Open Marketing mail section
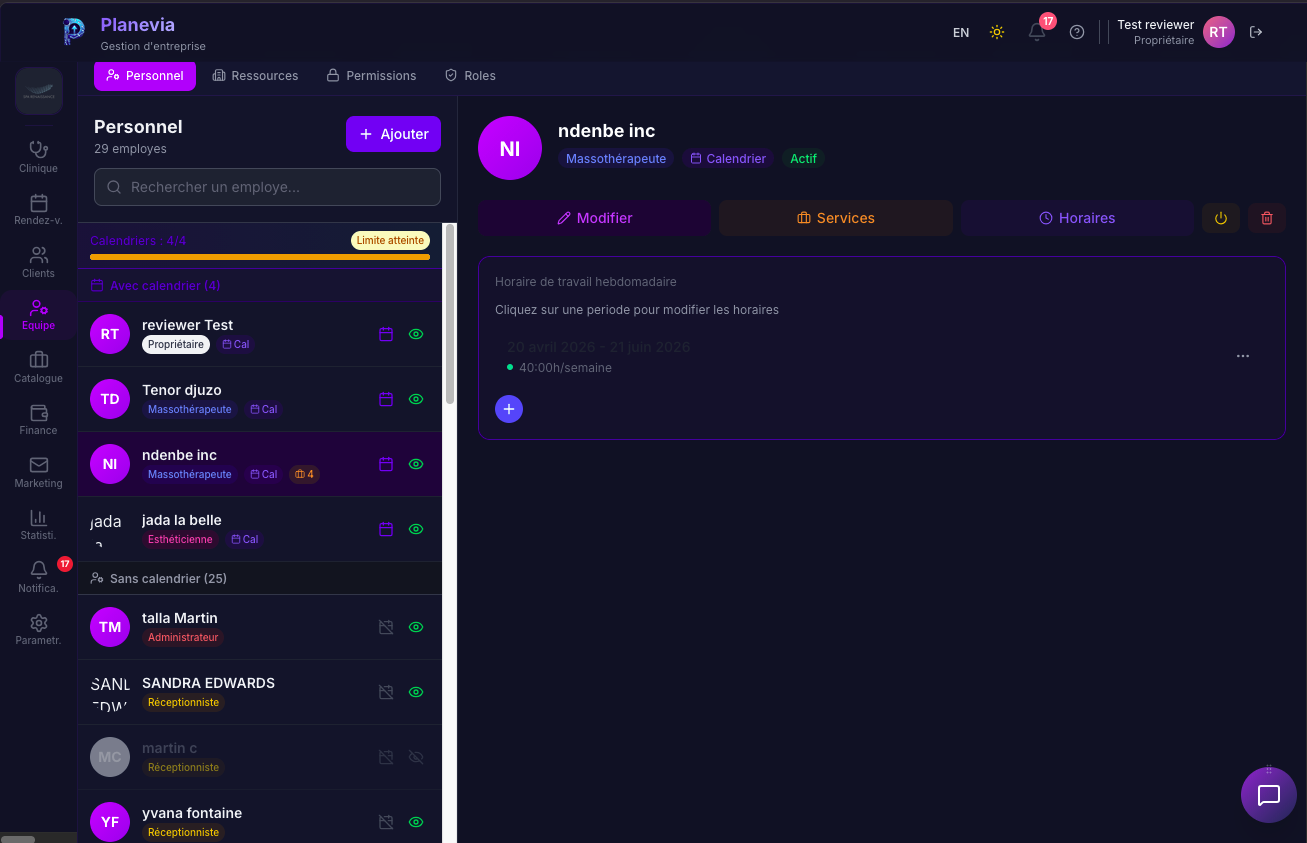 [38, 472]
